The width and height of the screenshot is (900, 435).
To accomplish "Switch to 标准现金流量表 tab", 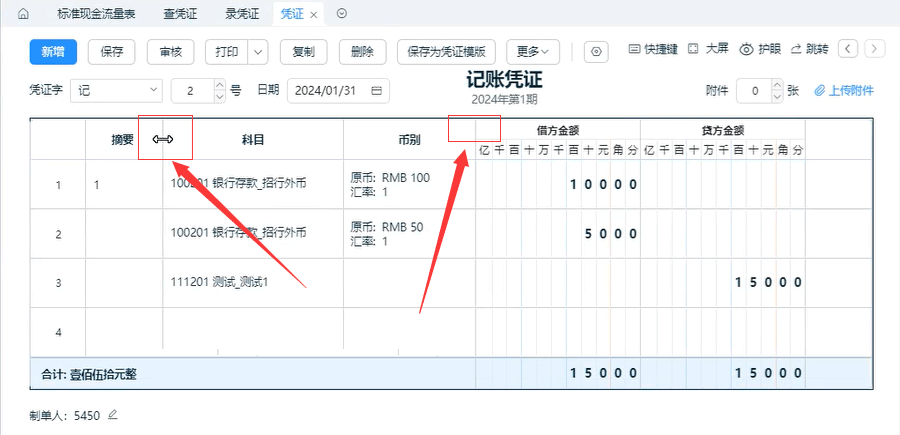I will 96,14.
